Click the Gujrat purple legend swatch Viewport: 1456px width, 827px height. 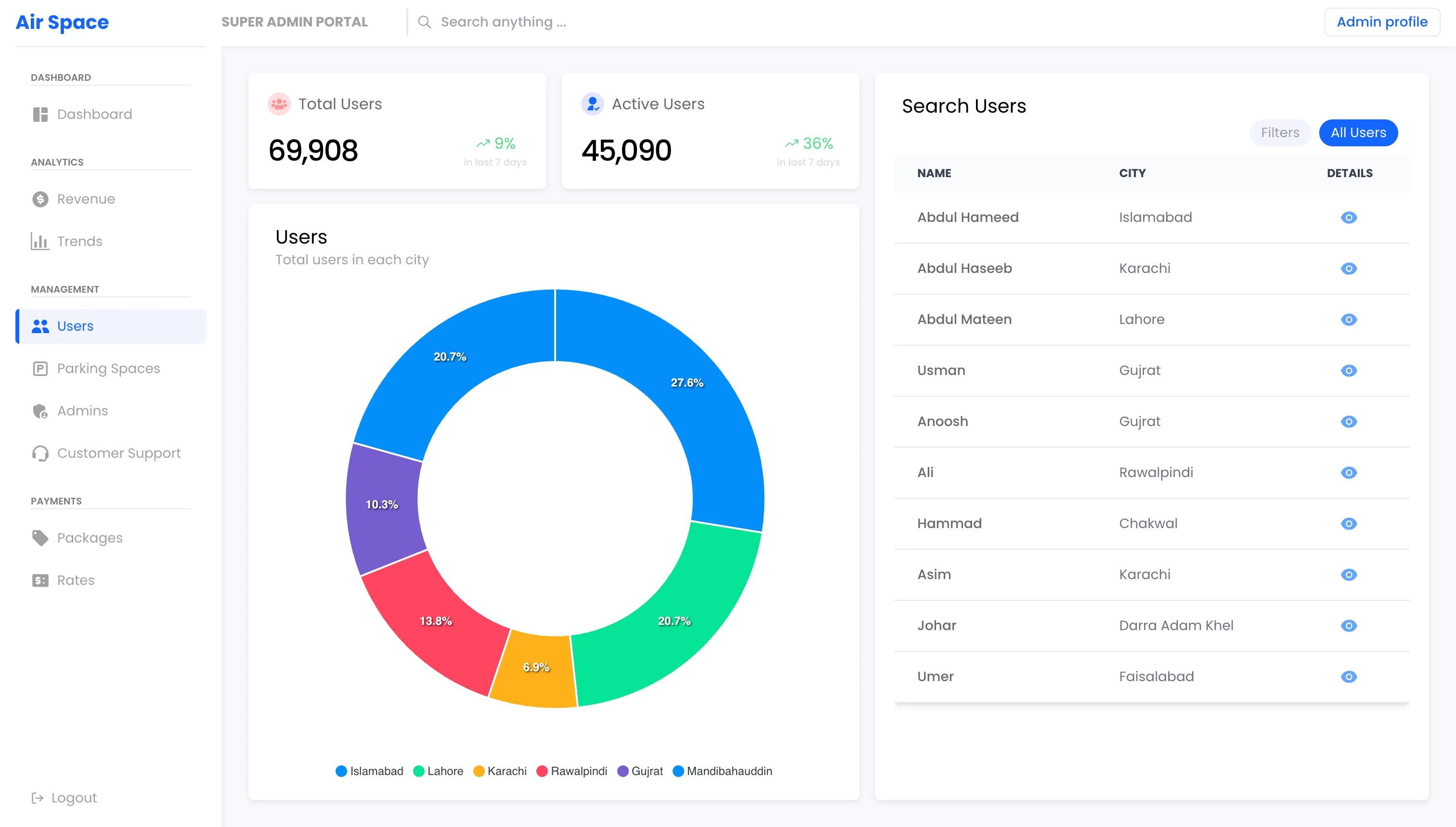click(623, 771)
